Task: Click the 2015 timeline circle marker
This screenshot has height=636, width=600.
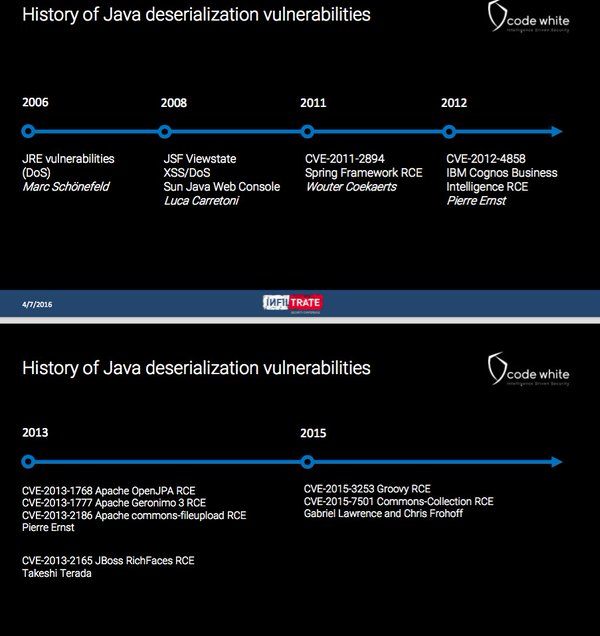Action: (x=308, y=462)
